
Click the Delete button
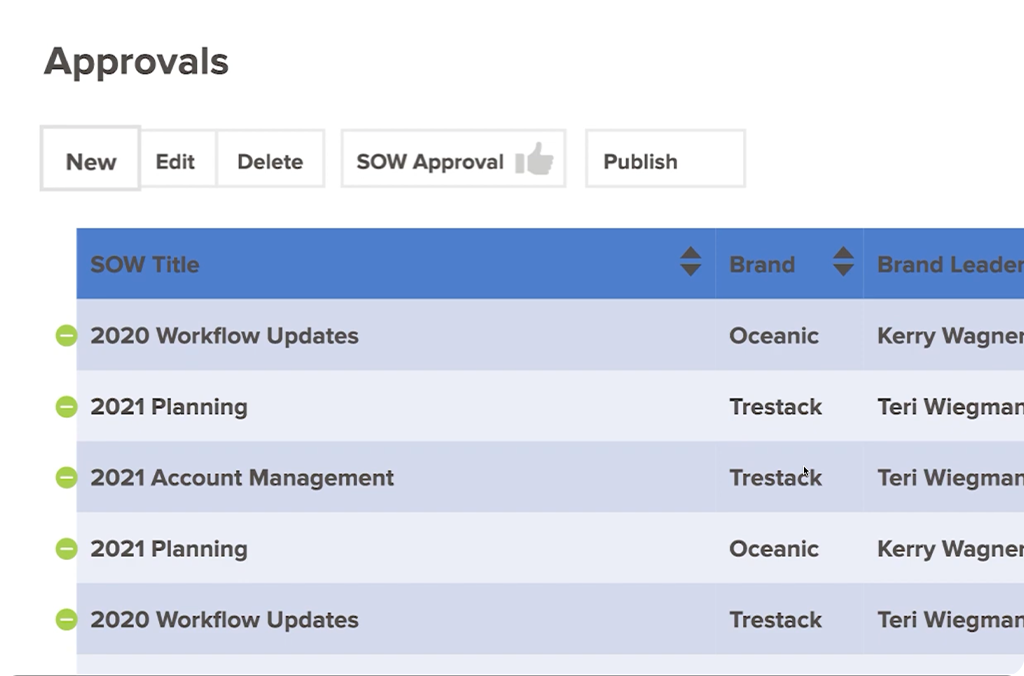tap(270, 159)
